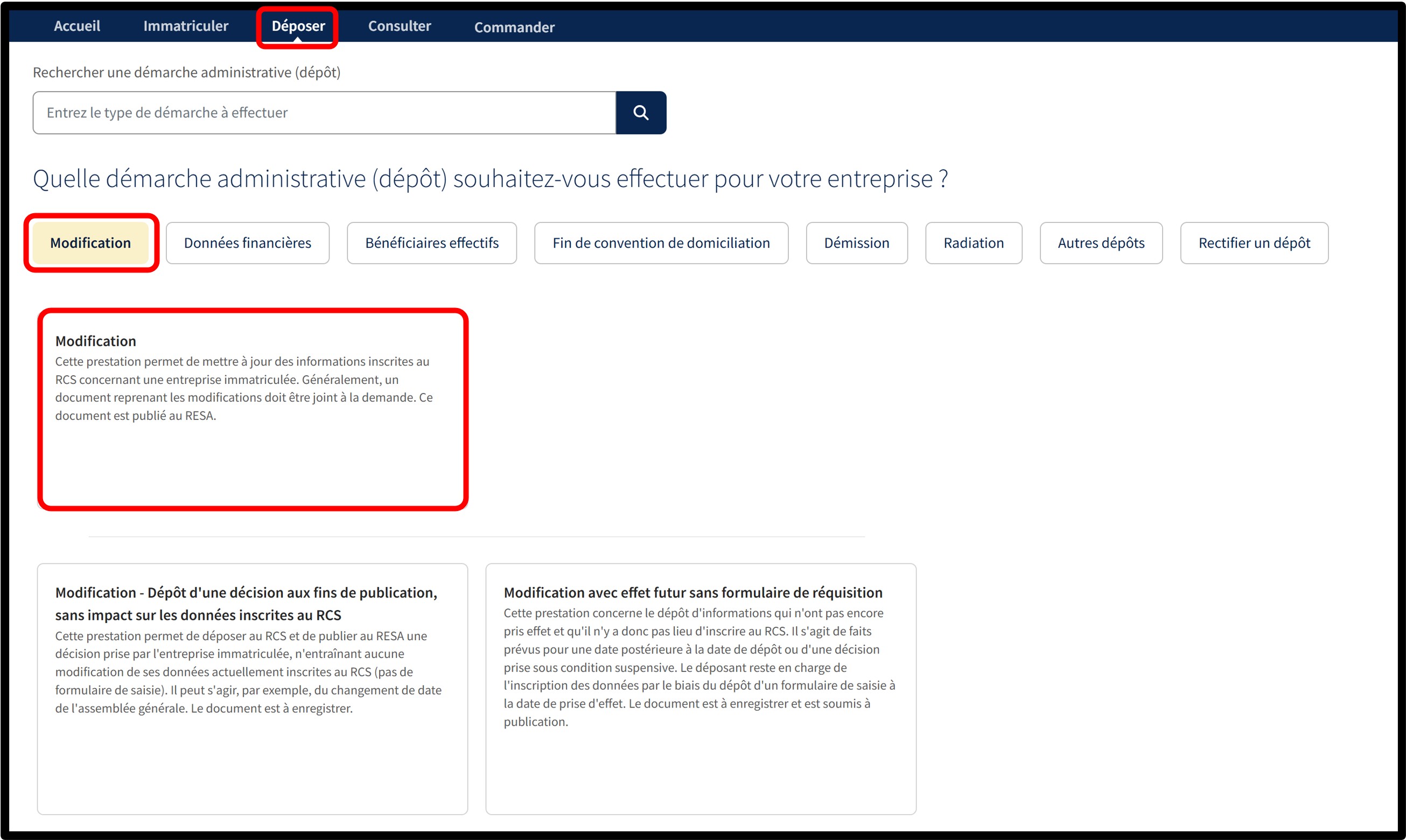
Task: Select the Modification category tab
Action: [x=90, y=243]
